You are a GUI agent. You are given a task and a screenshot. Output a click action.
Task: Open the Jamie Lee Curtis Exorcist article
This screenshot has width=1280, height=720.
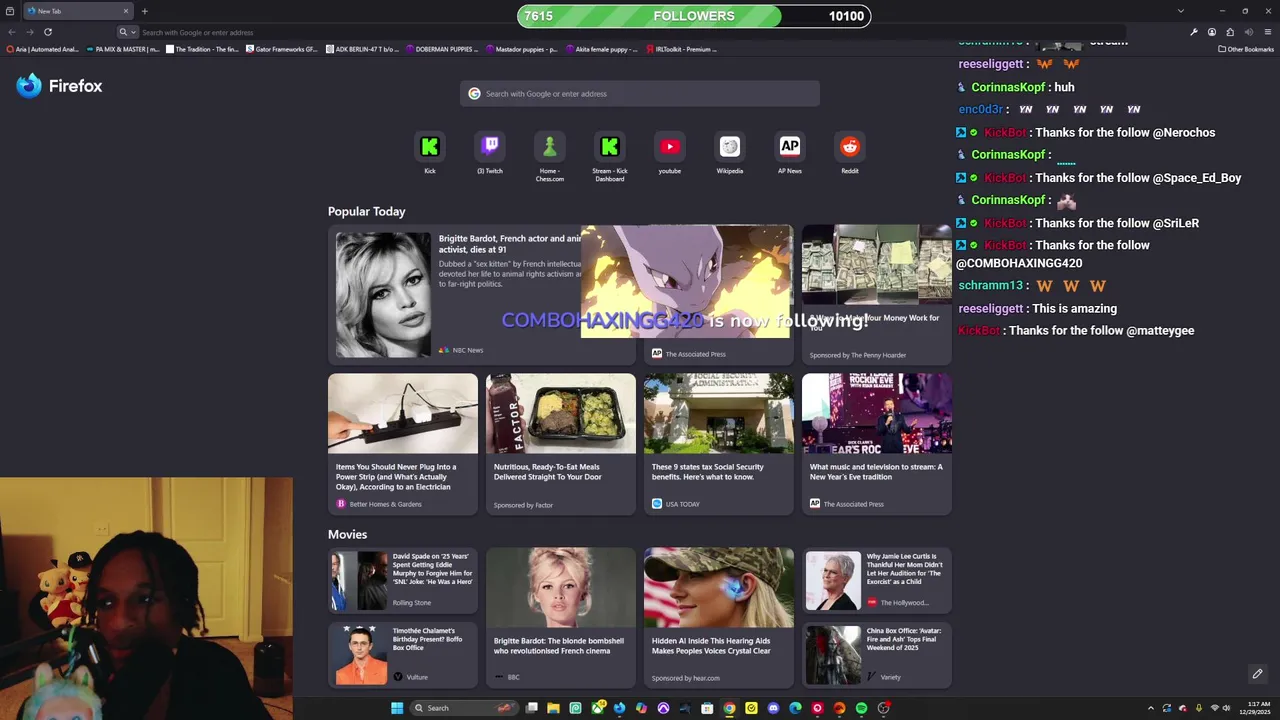click(x=877, y=581)
